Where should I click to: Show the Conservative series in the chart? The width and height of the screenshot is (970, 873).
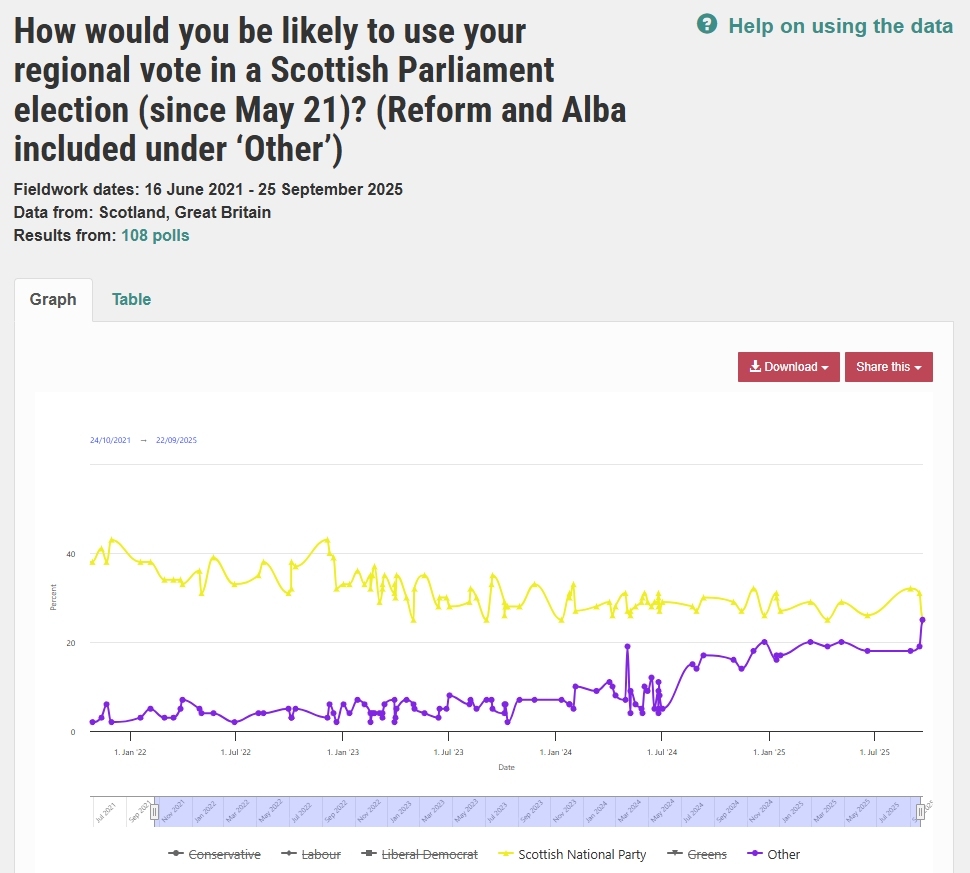224,854
